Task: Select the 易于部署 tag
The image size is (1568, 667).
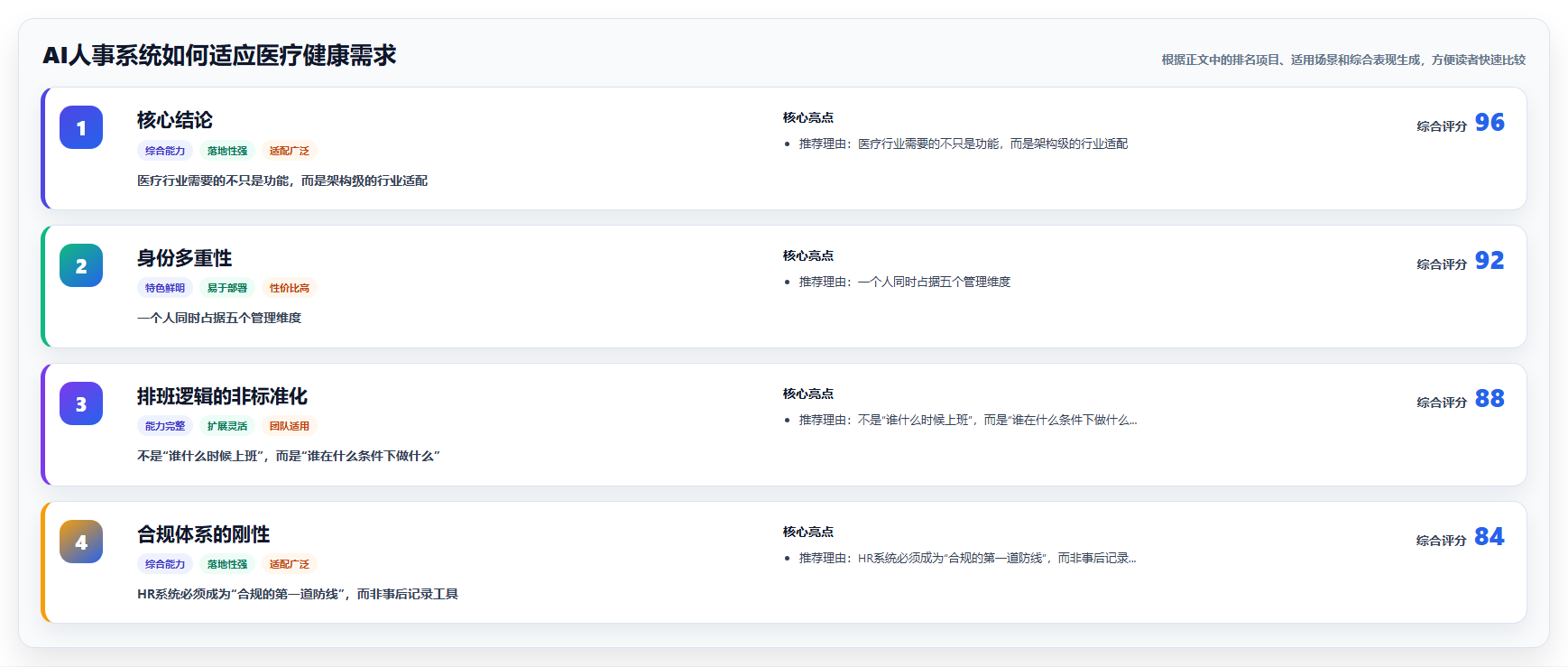Action: [227, 288]
